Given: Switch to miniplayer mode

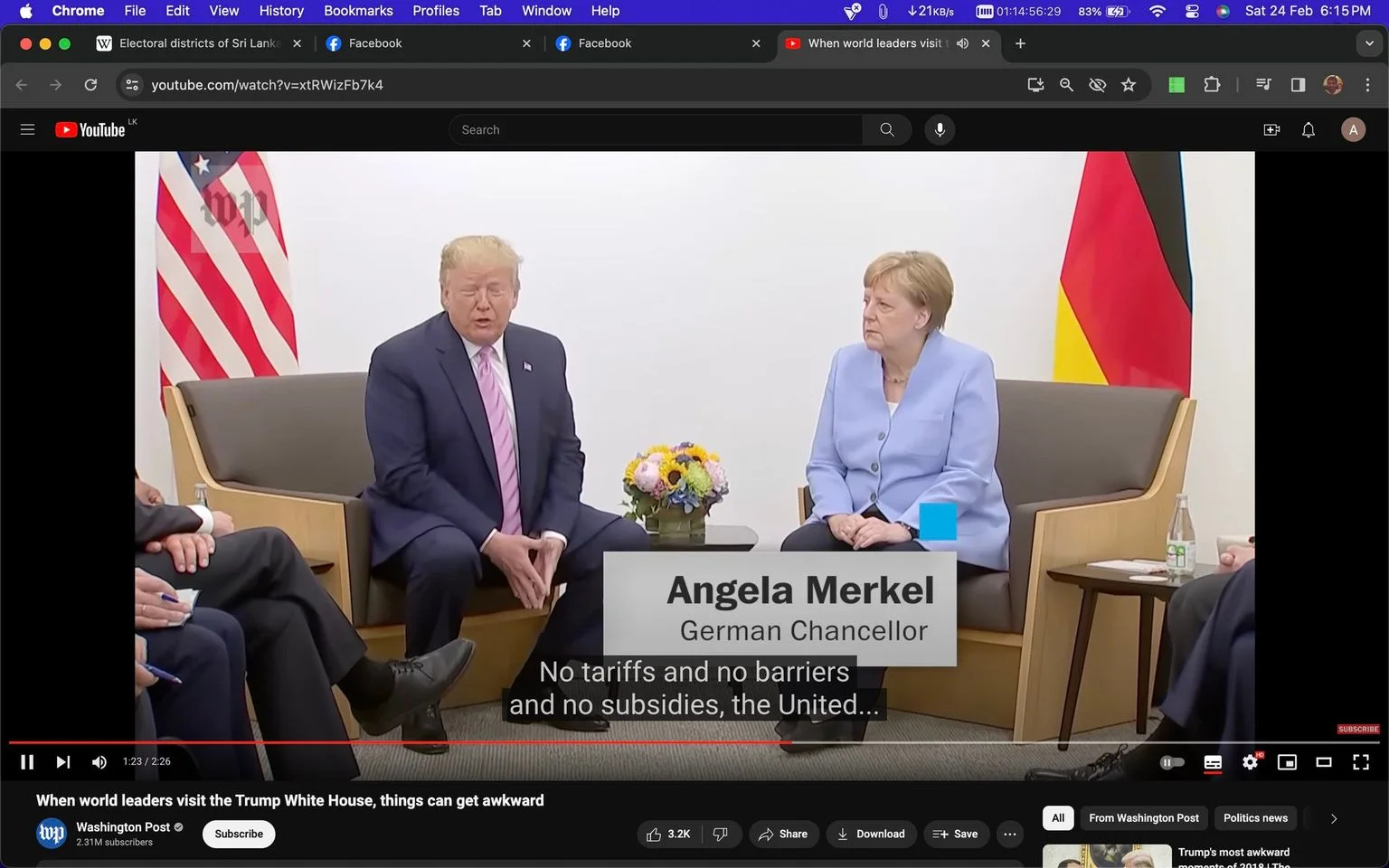Looking at the screenshot, I should [1287, 762].
